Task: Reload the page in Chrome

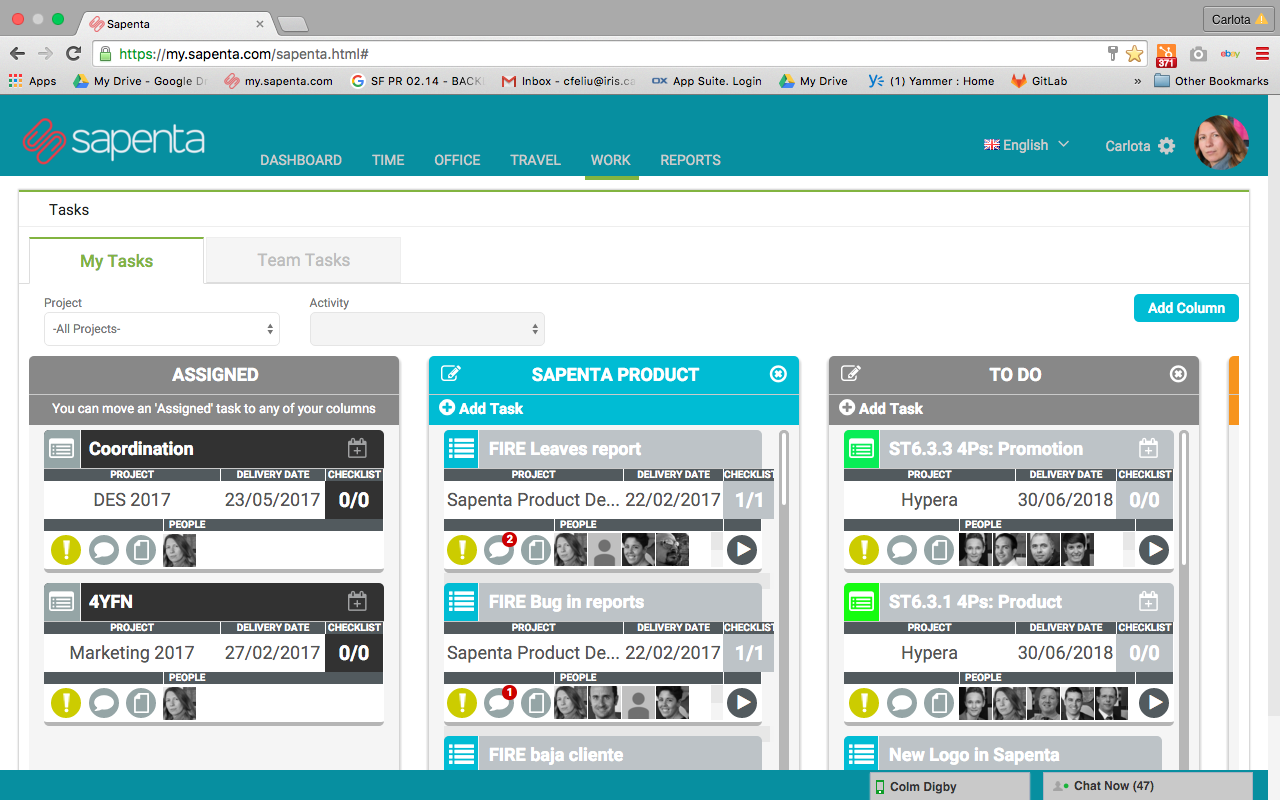Action: coord(73,54)
